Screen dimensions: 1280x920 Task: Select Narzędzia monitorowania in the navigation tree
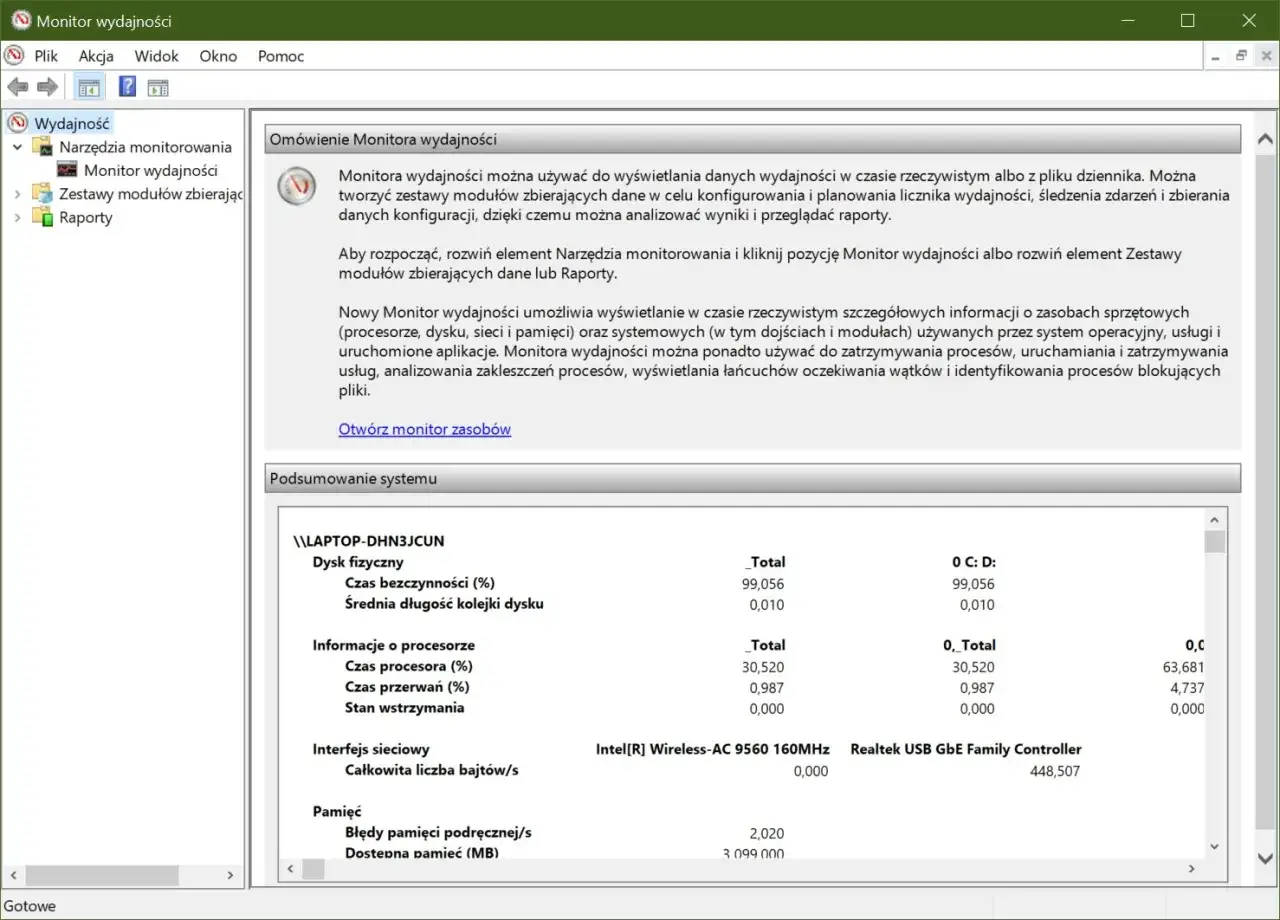144,146
